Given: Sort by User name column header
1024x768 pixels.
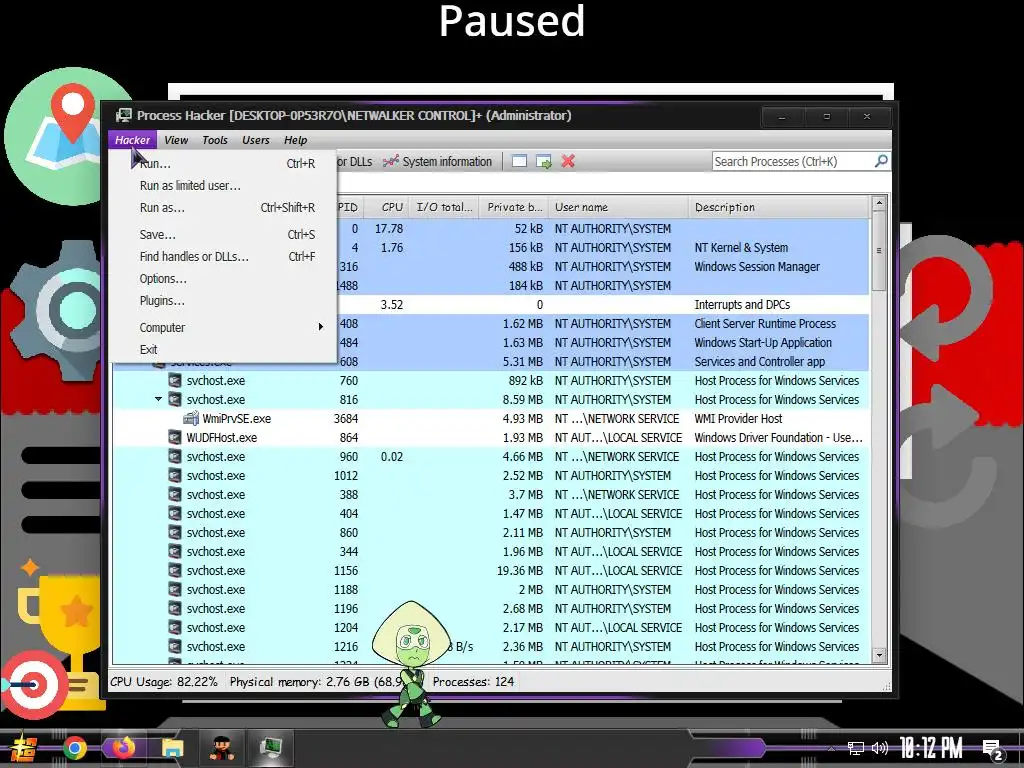Looking at the screenshot, I should [x=618, y=207].
